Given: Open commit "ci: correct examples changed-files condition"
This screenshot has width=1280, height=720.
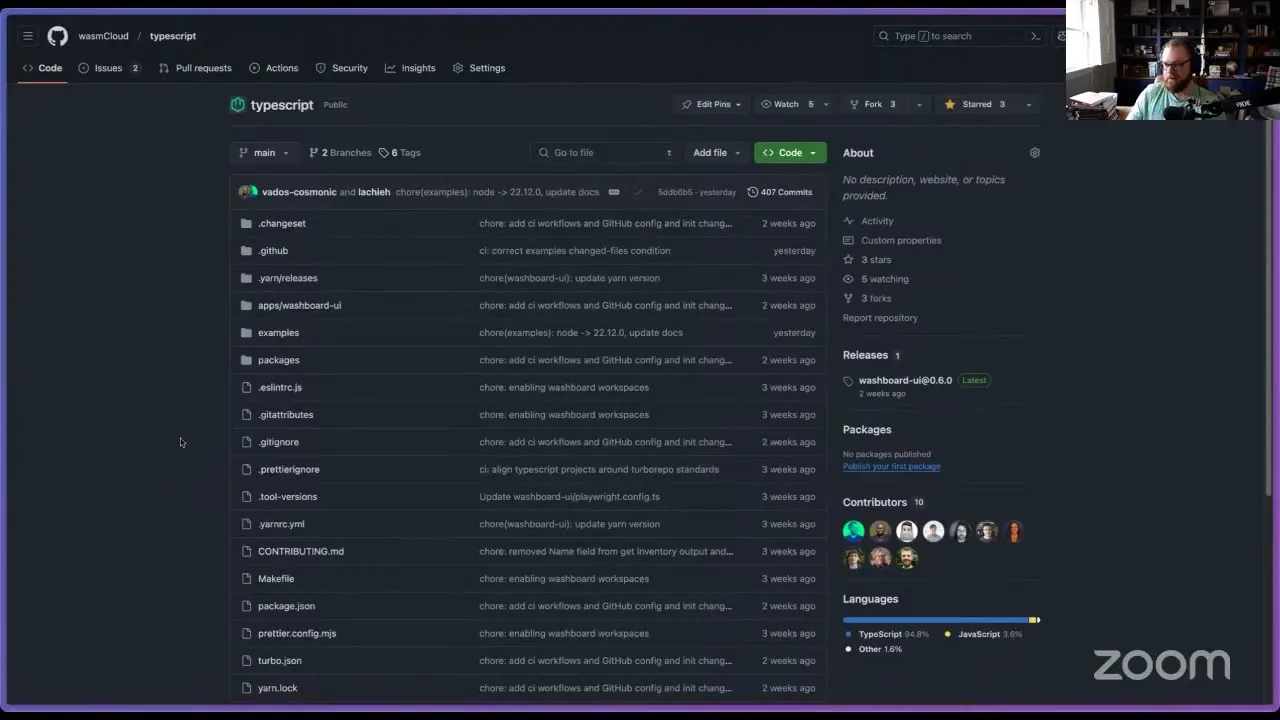Looking at the screenshot, I should pyautogui.click(x=575, y=251).
